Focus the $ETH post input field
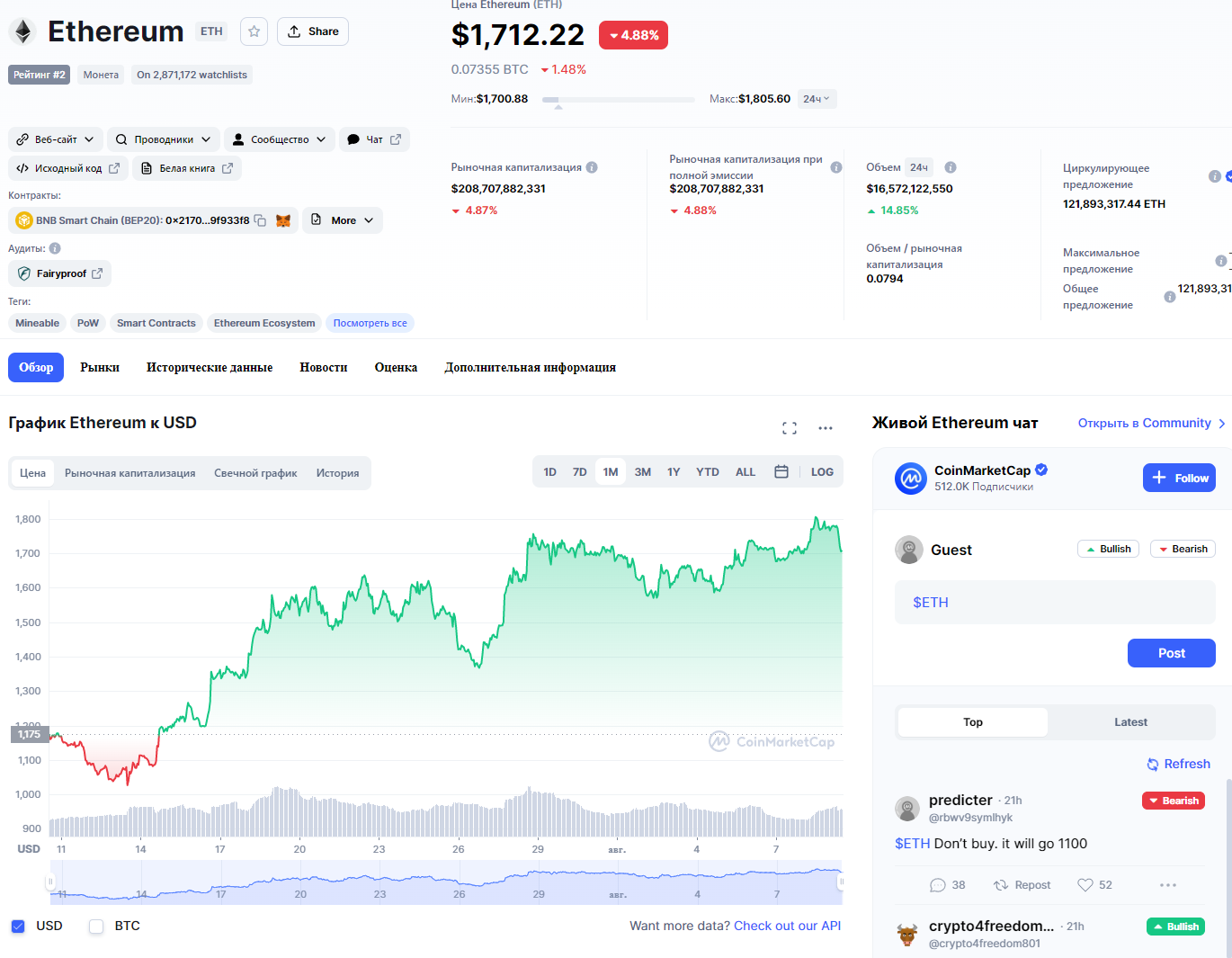The height and width of the screenshot is (958, 1232). [1055, 603]
